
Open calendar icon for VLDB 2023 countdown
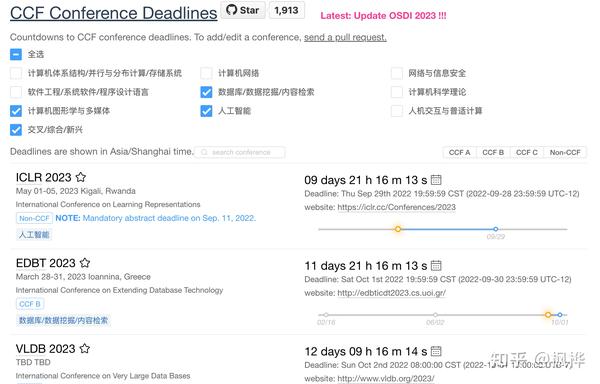(436, 351)
